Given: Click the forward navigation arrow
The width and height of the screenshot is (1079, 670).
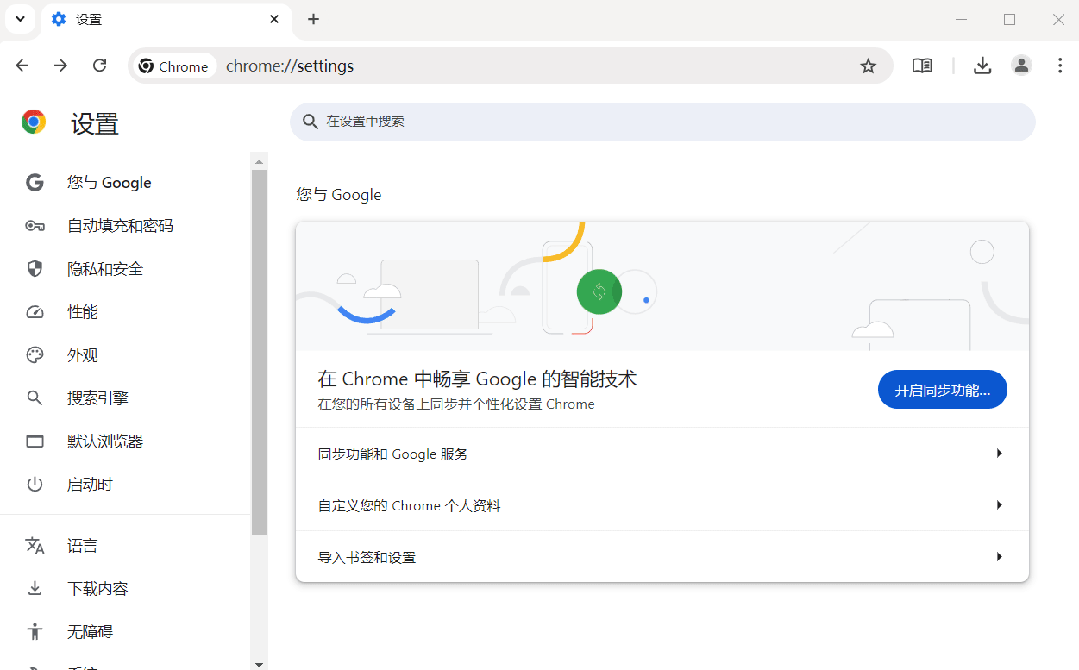Looking at the screenshot, I should (61, 65).
